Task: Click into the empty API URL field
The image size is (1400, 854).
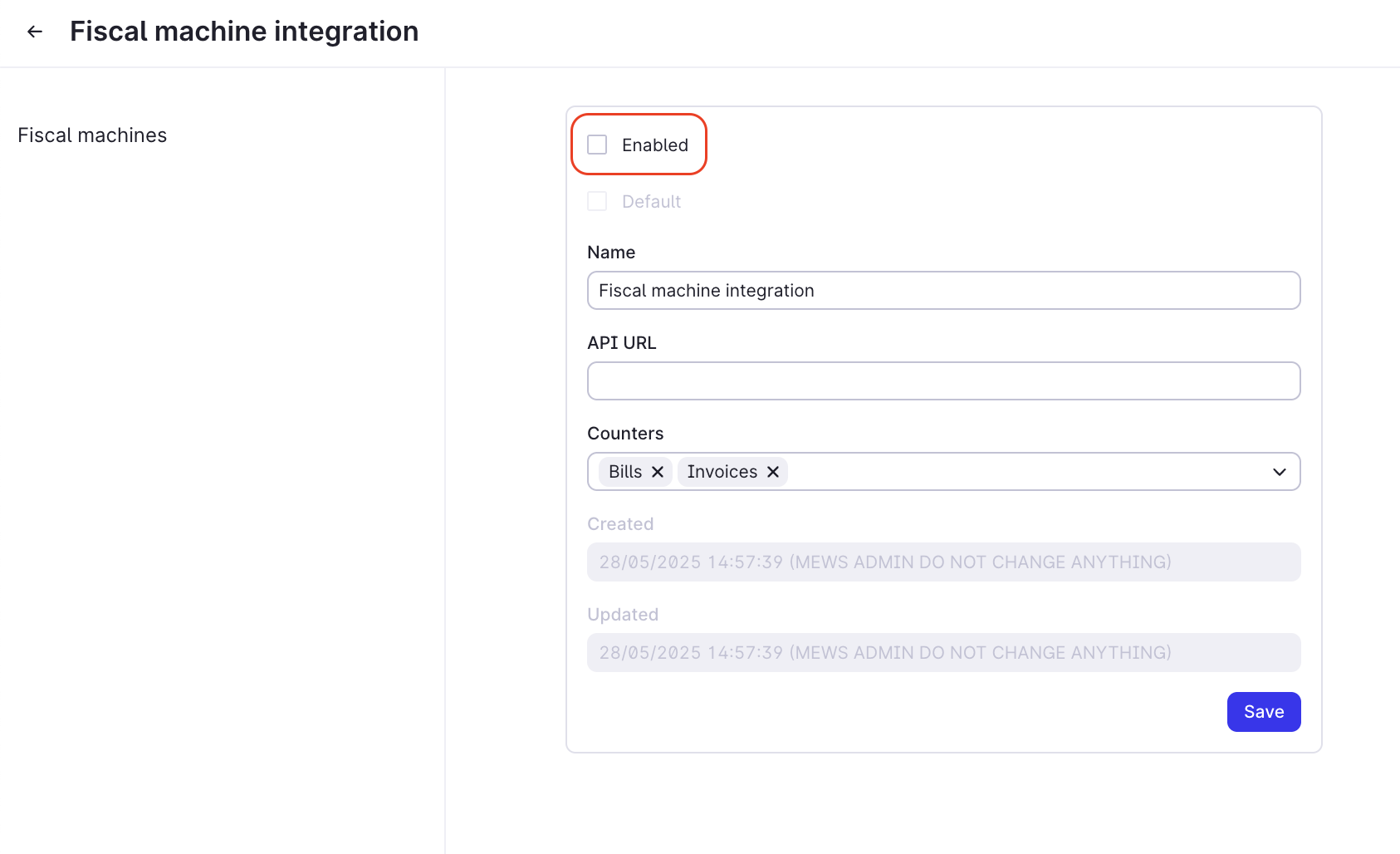Action: coord(943,381)
